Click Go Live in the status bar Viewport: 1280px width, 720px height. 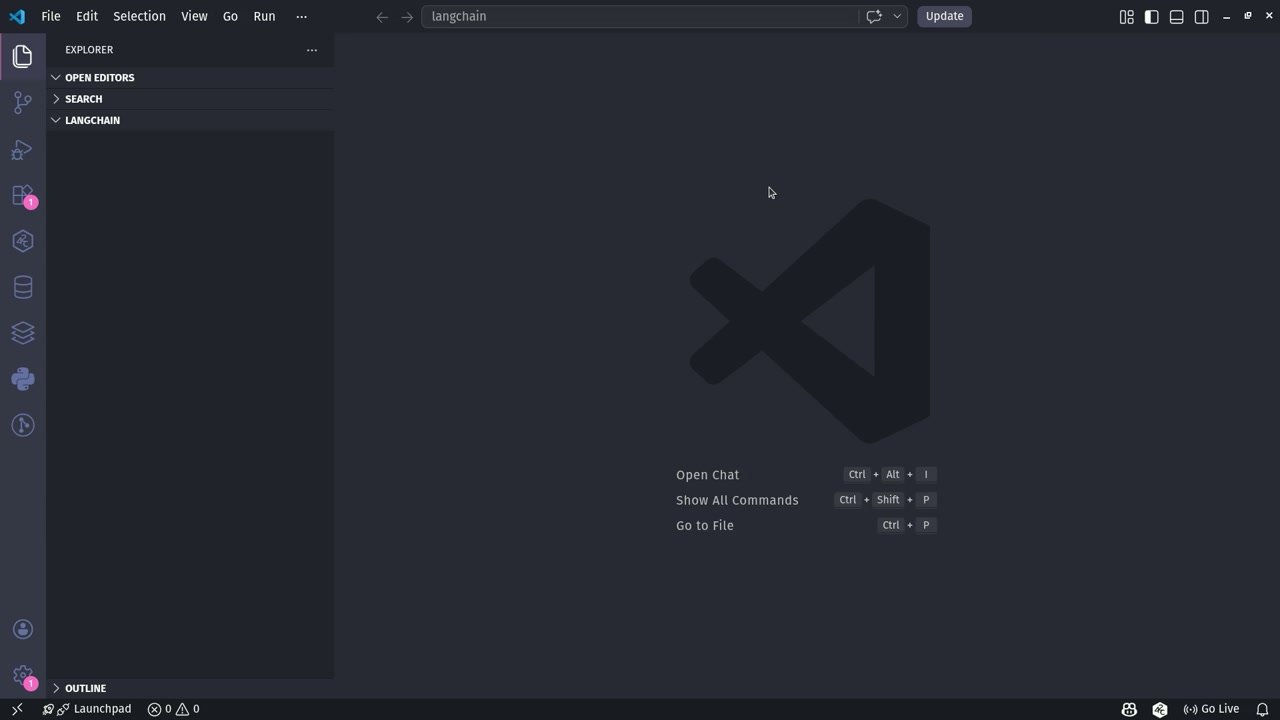point(1211,709)
